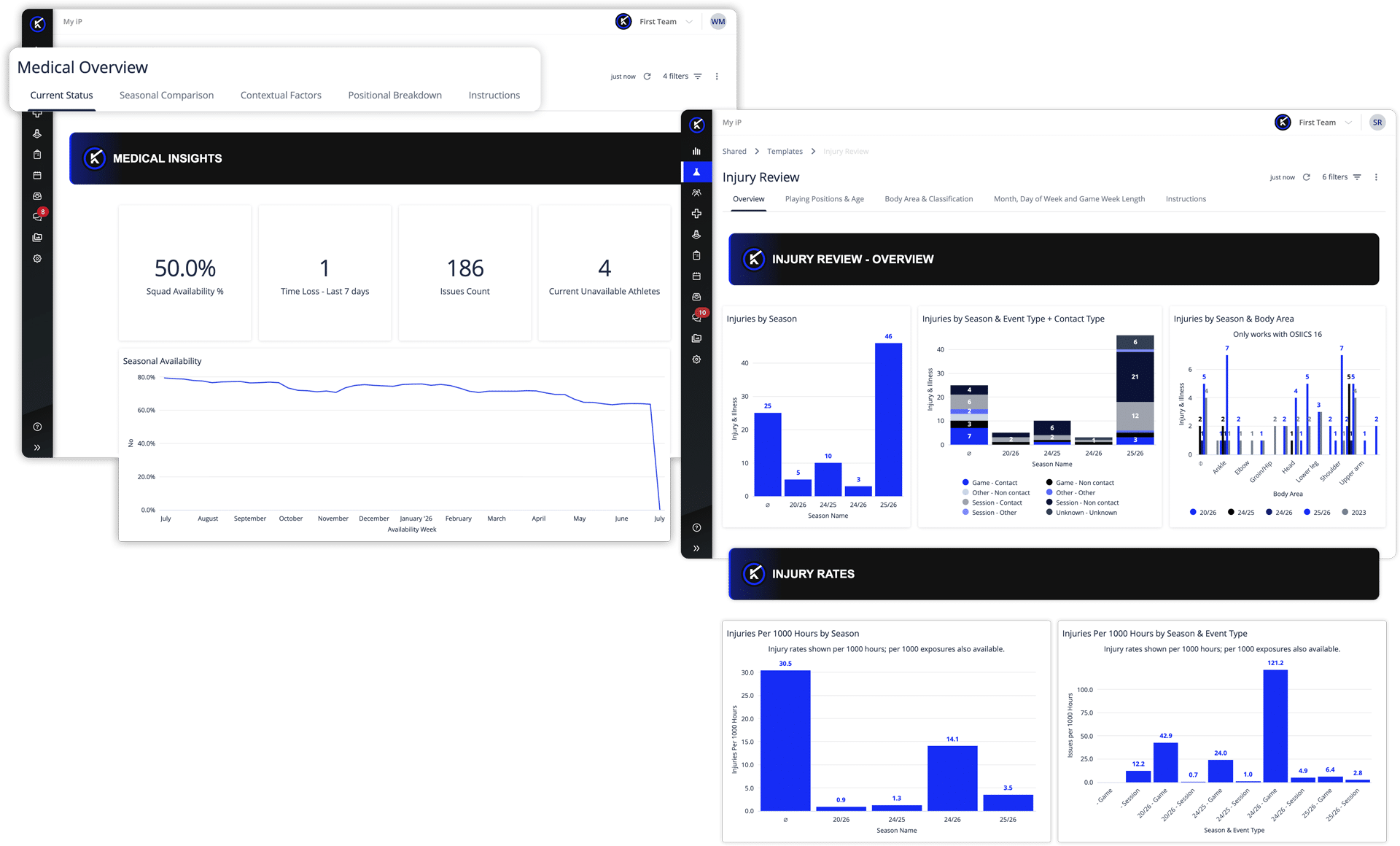Toggle the Game - Contact legend series
Screen dimensions: 1400x846
click(x=989, y=483)
